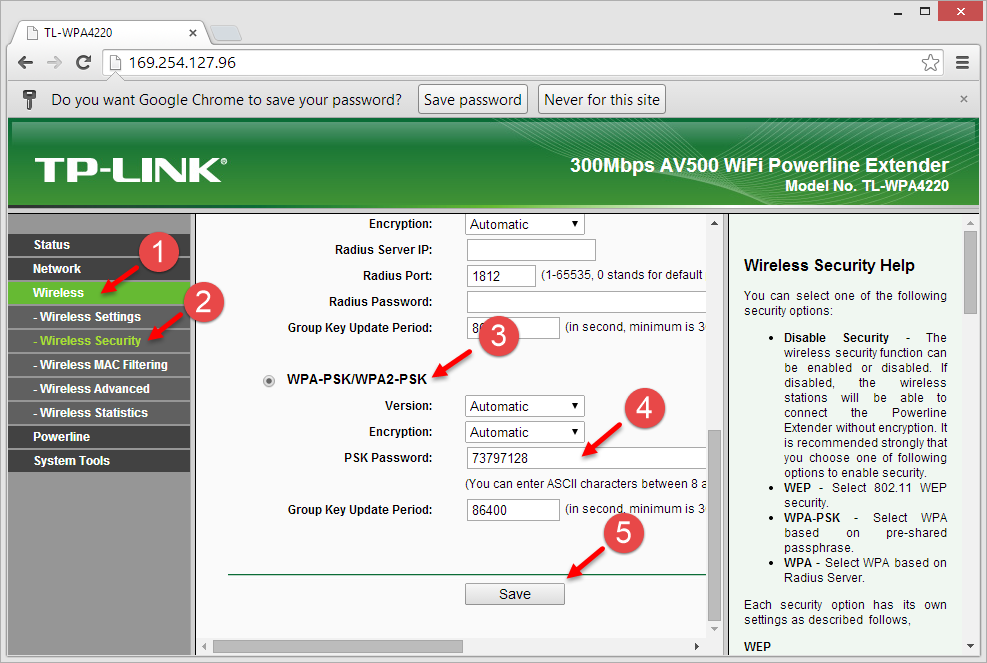Click the PSK Password field

pyautogui.click(x=586, y=458)
